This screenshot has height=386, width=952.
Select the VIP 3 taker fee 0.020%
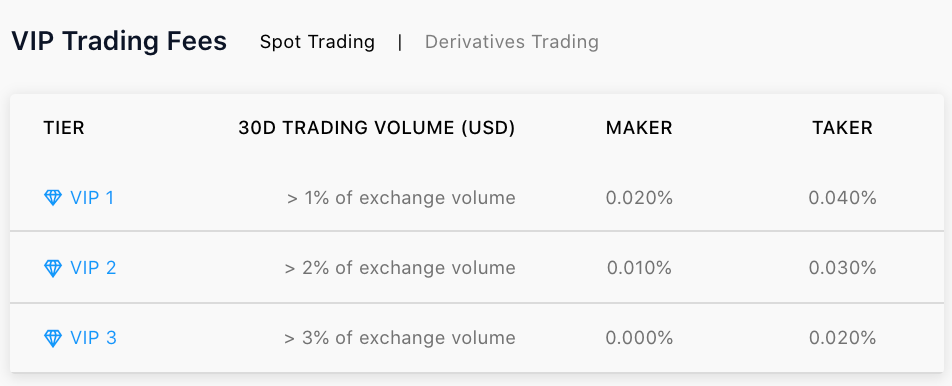(x=842, y=337)
